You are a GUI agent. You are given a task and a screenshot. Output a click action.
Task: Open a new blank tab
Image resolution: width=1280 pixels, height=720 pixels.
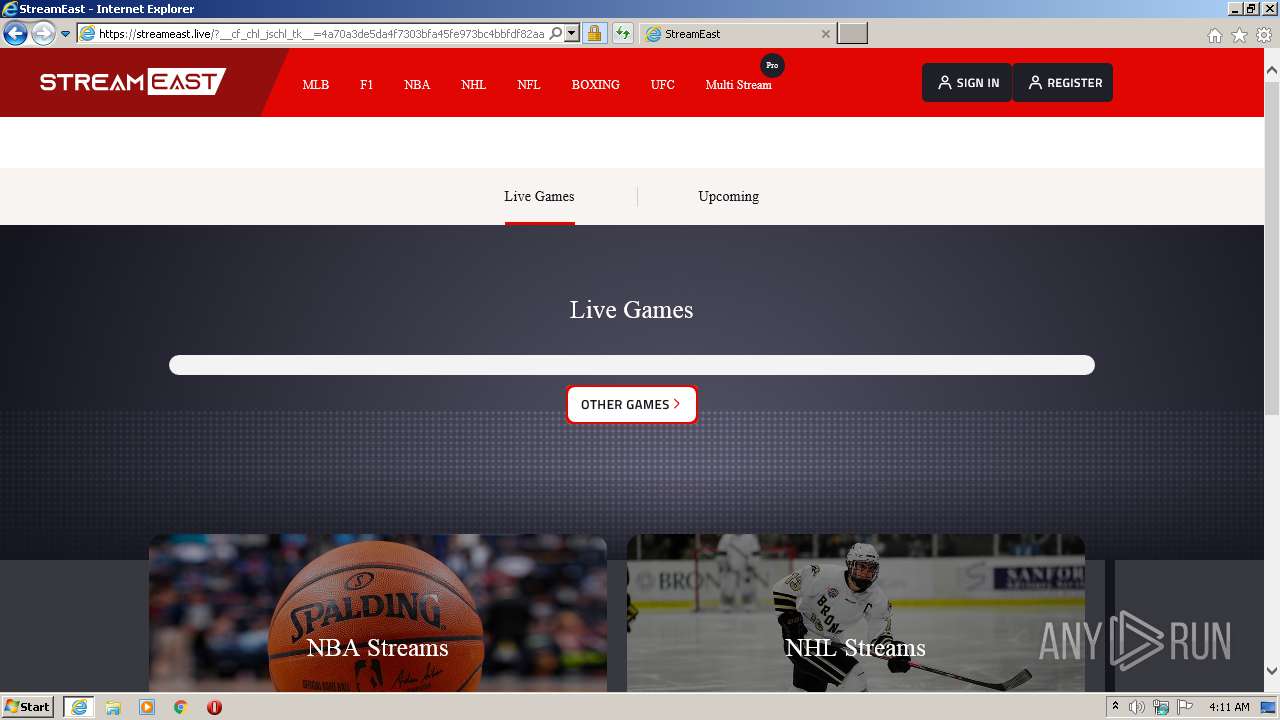pyautogui.click(x=852, y=34)
